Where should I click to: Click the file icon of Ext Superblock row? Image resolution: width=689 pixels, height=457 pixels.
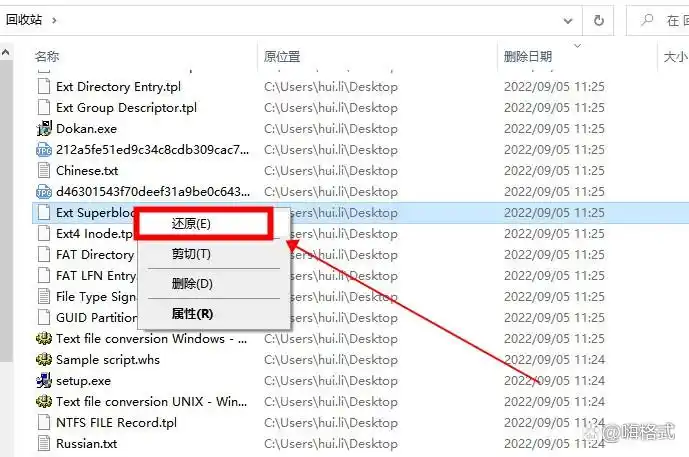[44, 213]
